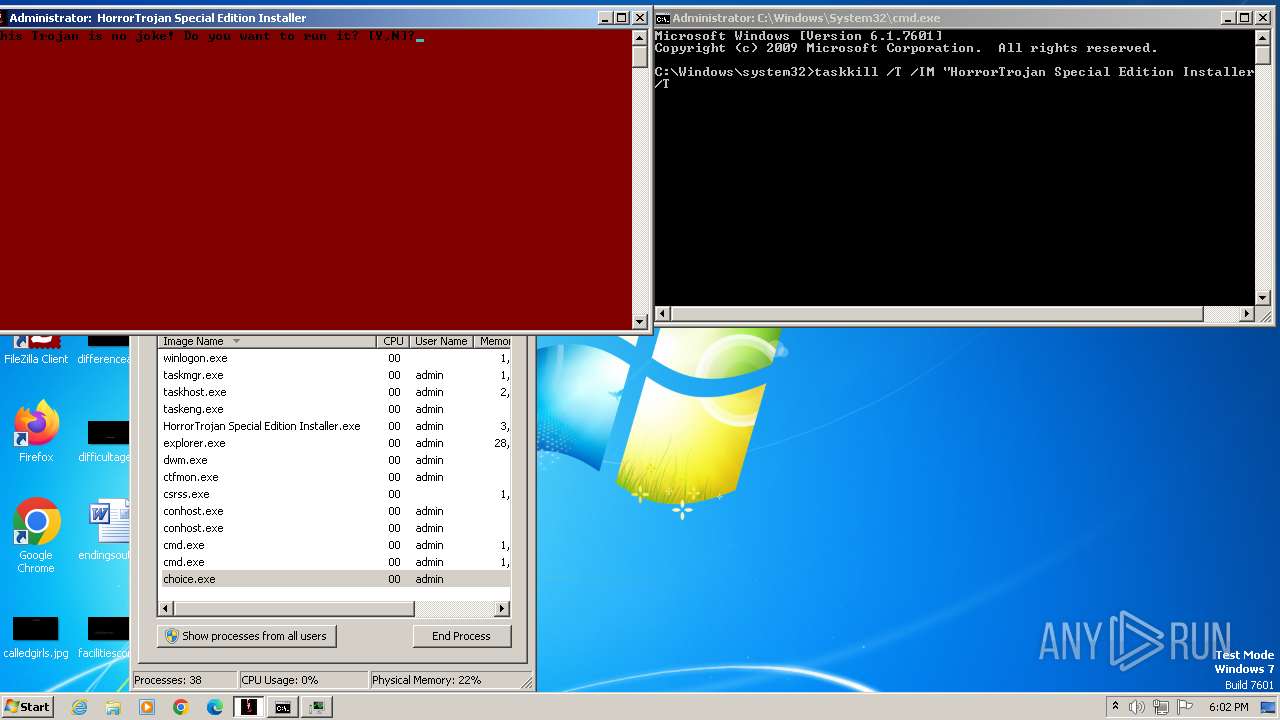Viewport: 1280px width, 720px height.
Task: Select the taskmgr.exe process row
Action: coord(335,375)
